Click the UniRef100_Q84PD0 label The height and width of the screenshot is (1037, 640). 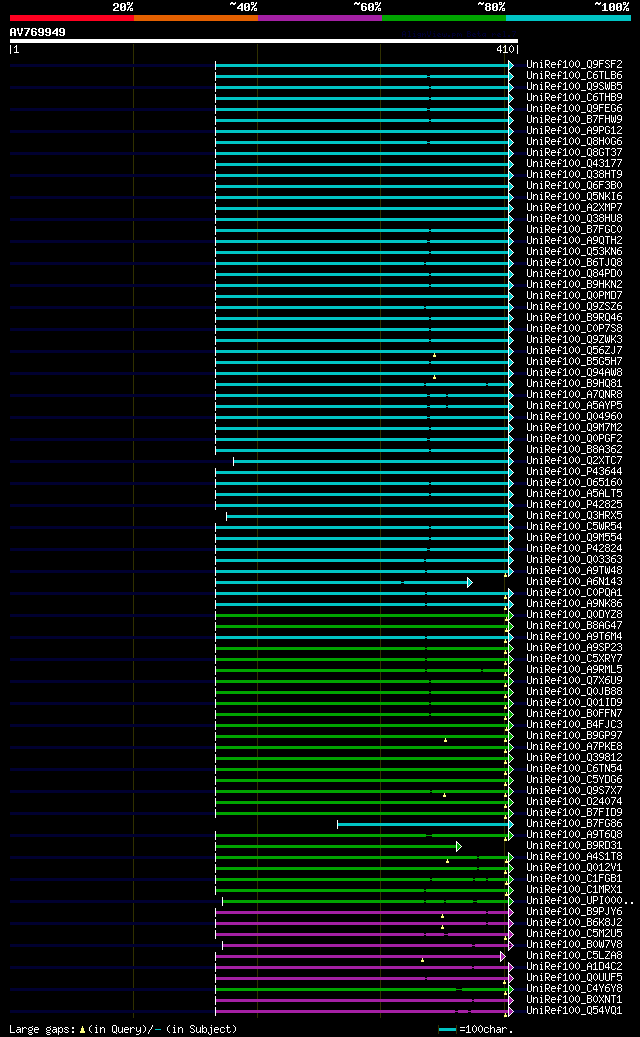click(574, 274)
